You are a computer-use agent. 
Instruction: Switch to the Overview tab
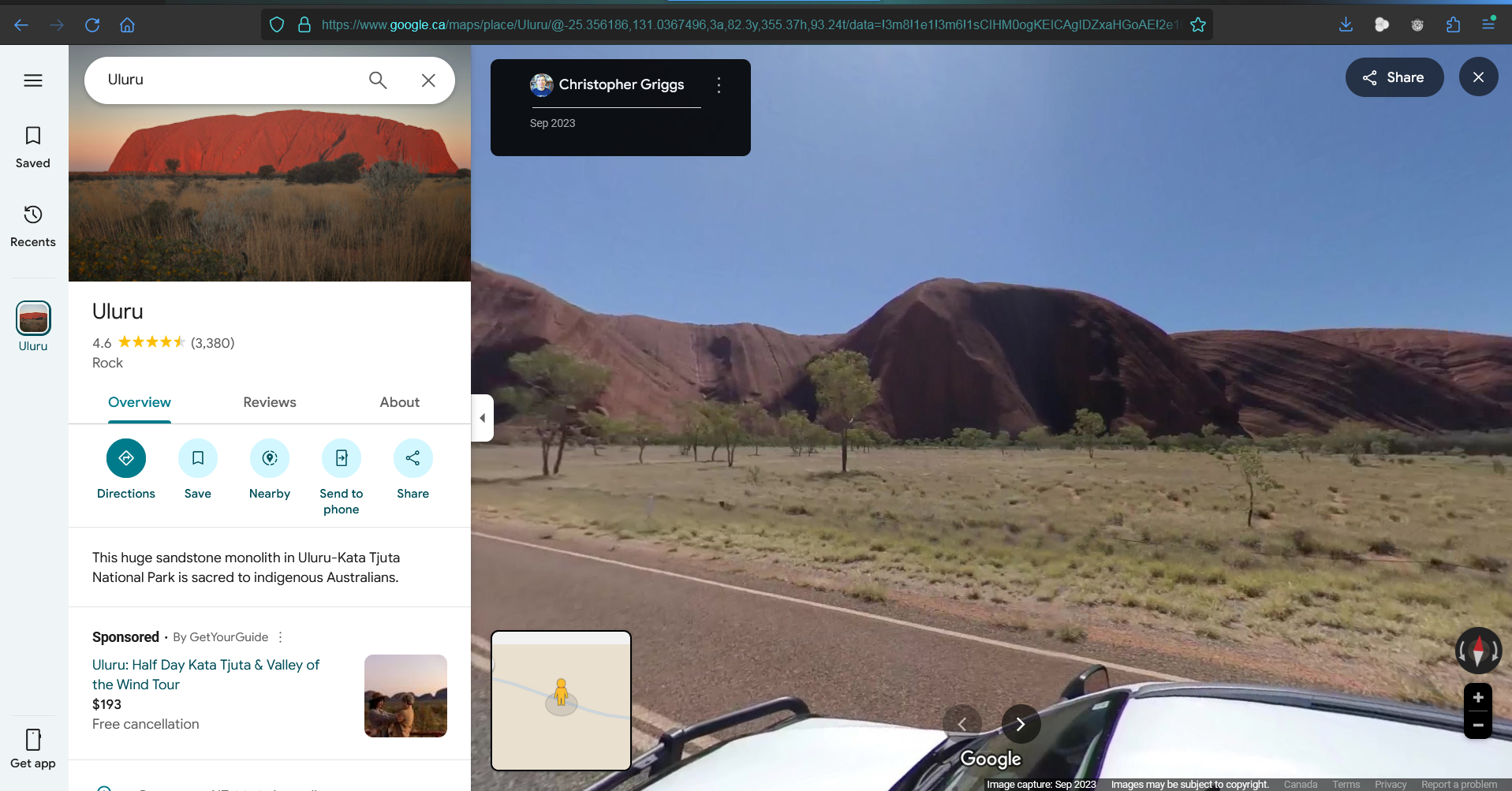[x=140, y=402]
